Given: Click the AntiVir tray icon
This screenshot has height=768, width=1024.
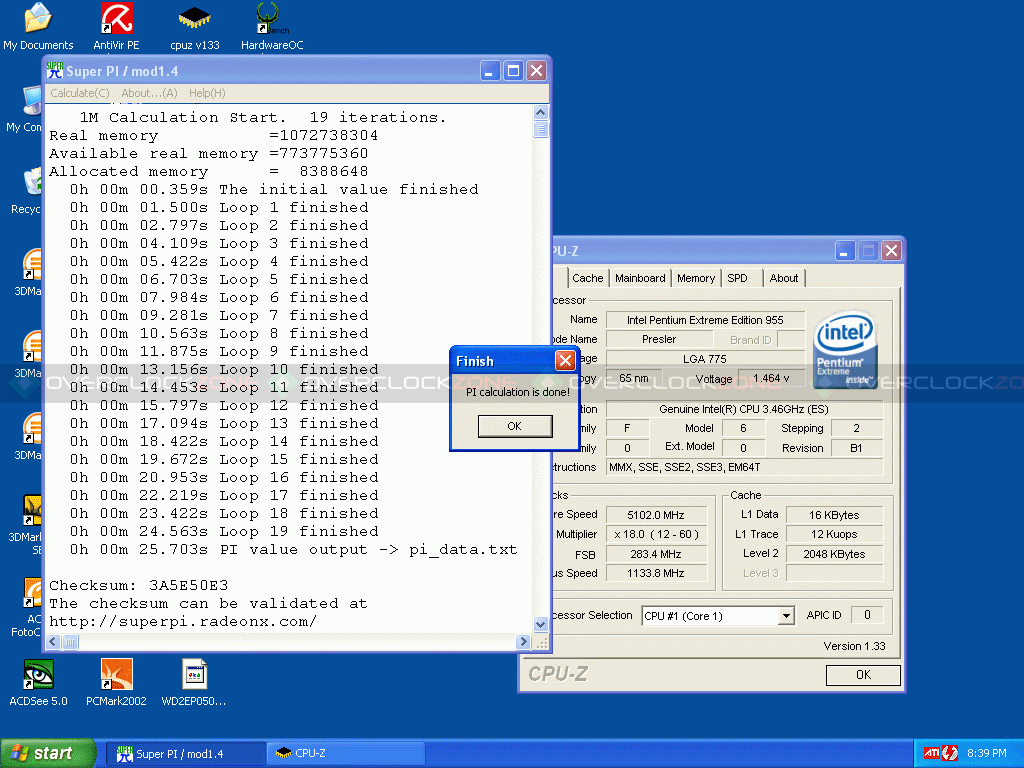Looking at the screenshot, I should (950, 753).
